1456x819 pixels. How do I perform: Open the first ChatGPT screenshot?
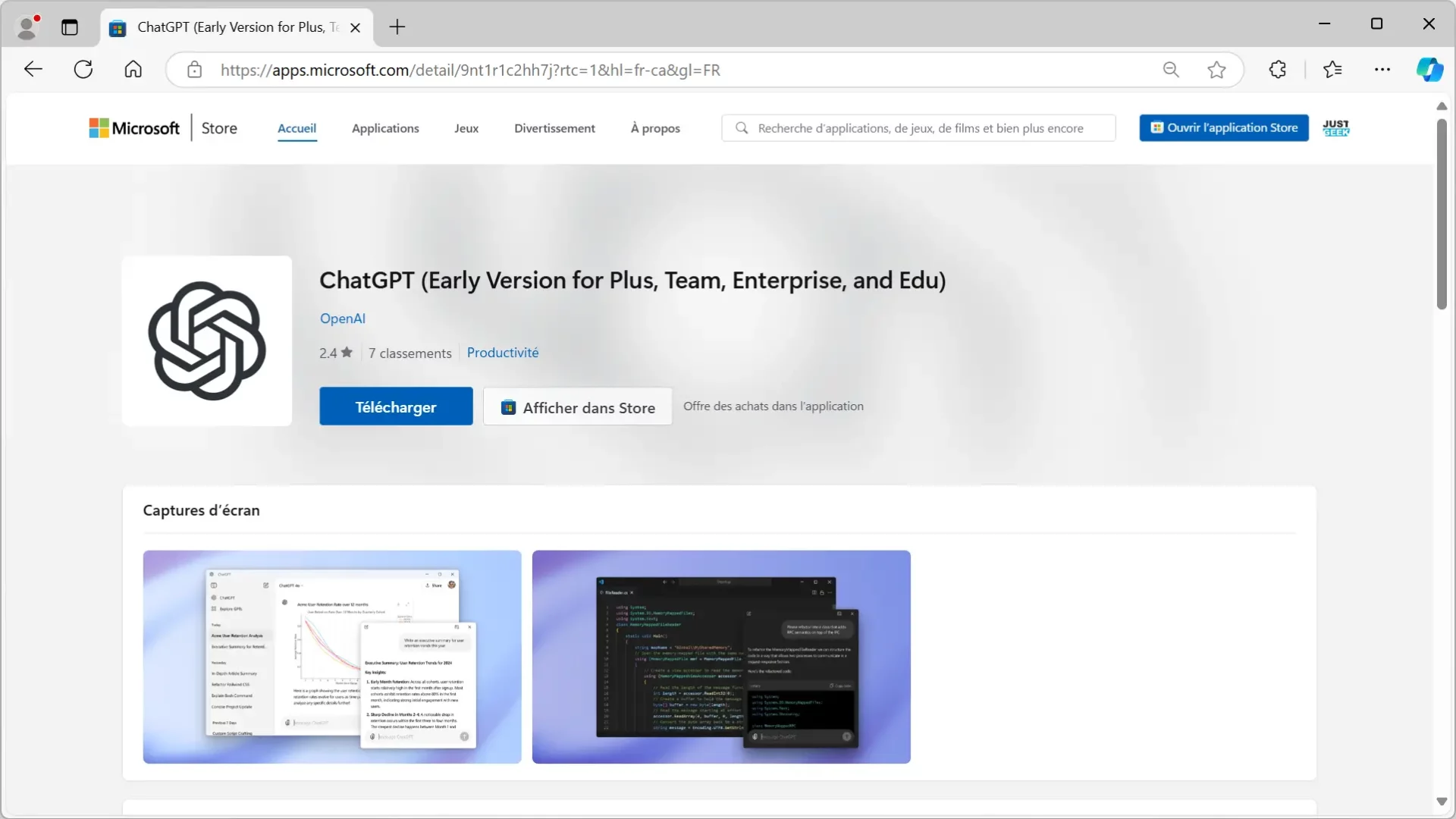(332, 657)
